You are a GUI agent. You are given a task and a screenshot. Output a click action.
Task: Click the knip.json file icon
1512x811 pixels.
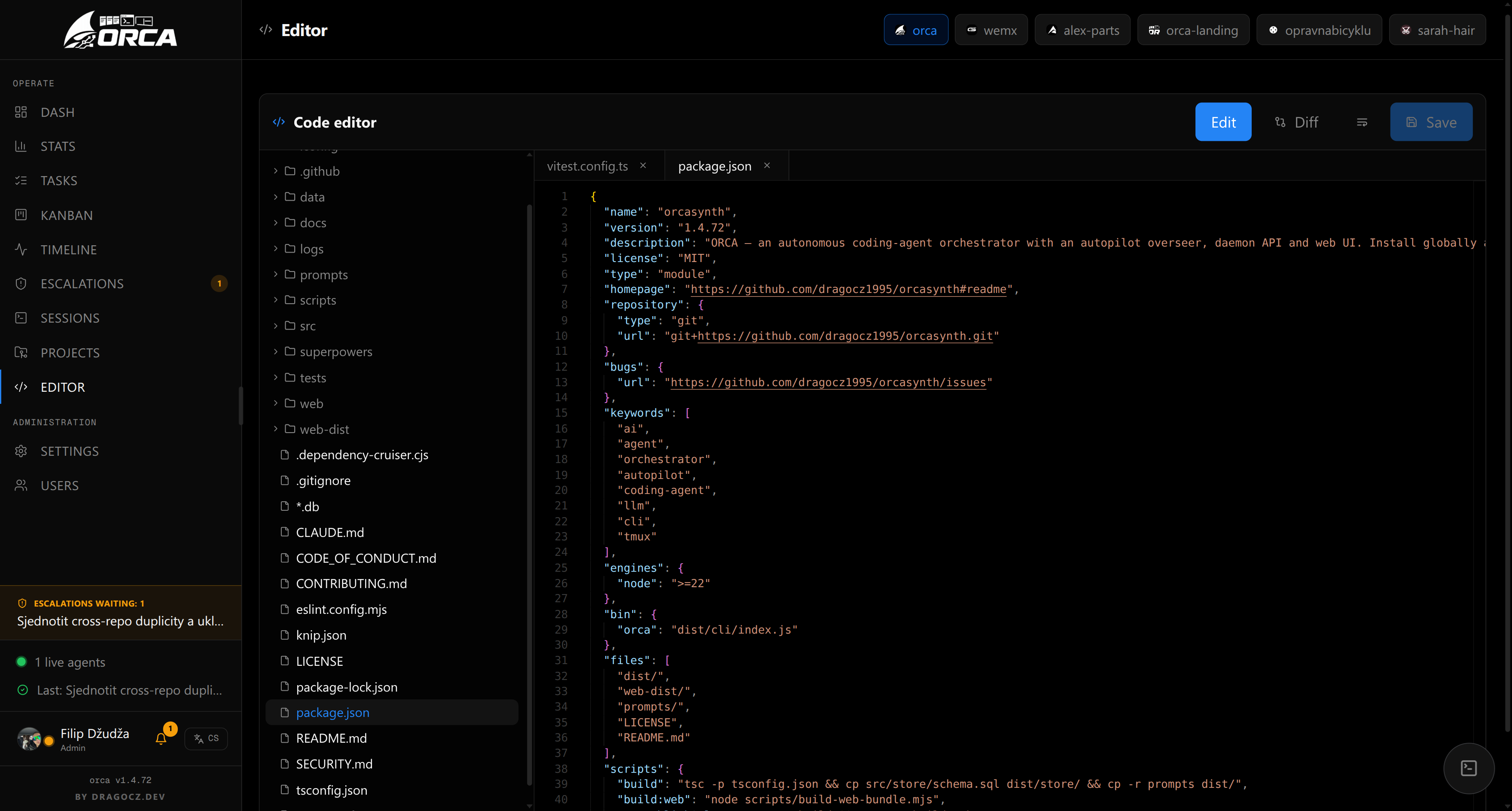[x=285, y=635]
